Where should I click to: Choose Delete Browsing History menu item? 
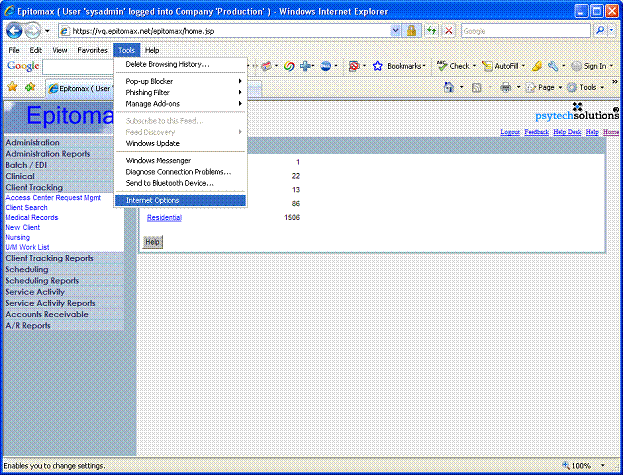coord(167,64)
